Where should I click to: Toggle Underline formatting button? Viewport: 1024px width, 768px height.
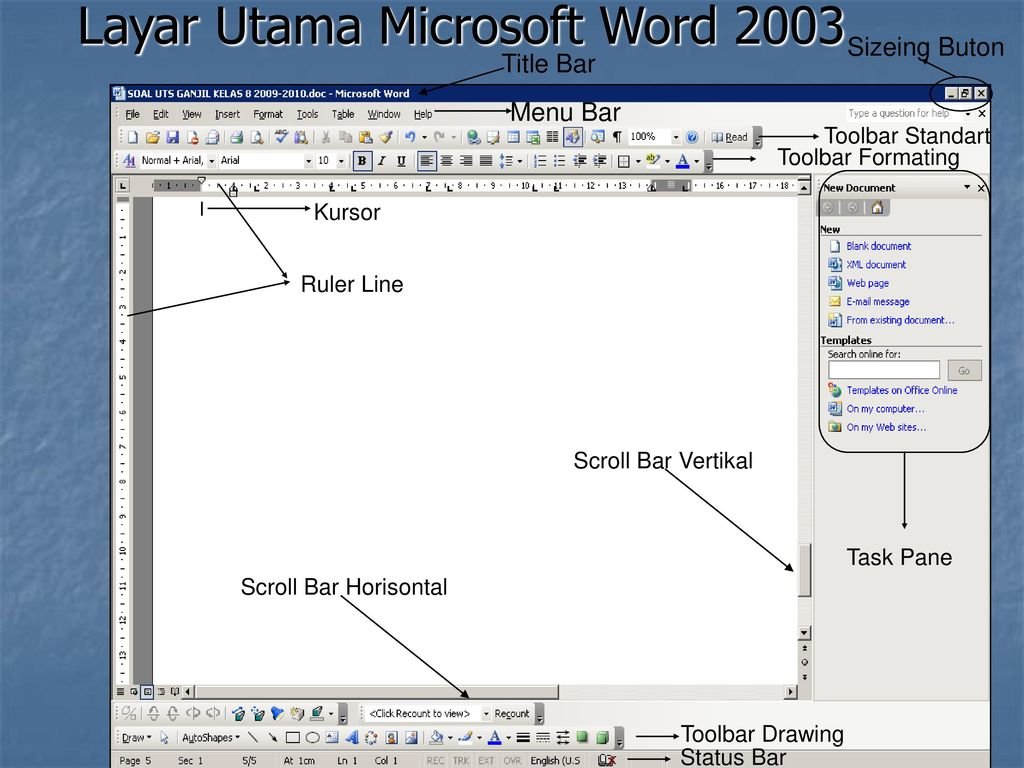[401, 161]
